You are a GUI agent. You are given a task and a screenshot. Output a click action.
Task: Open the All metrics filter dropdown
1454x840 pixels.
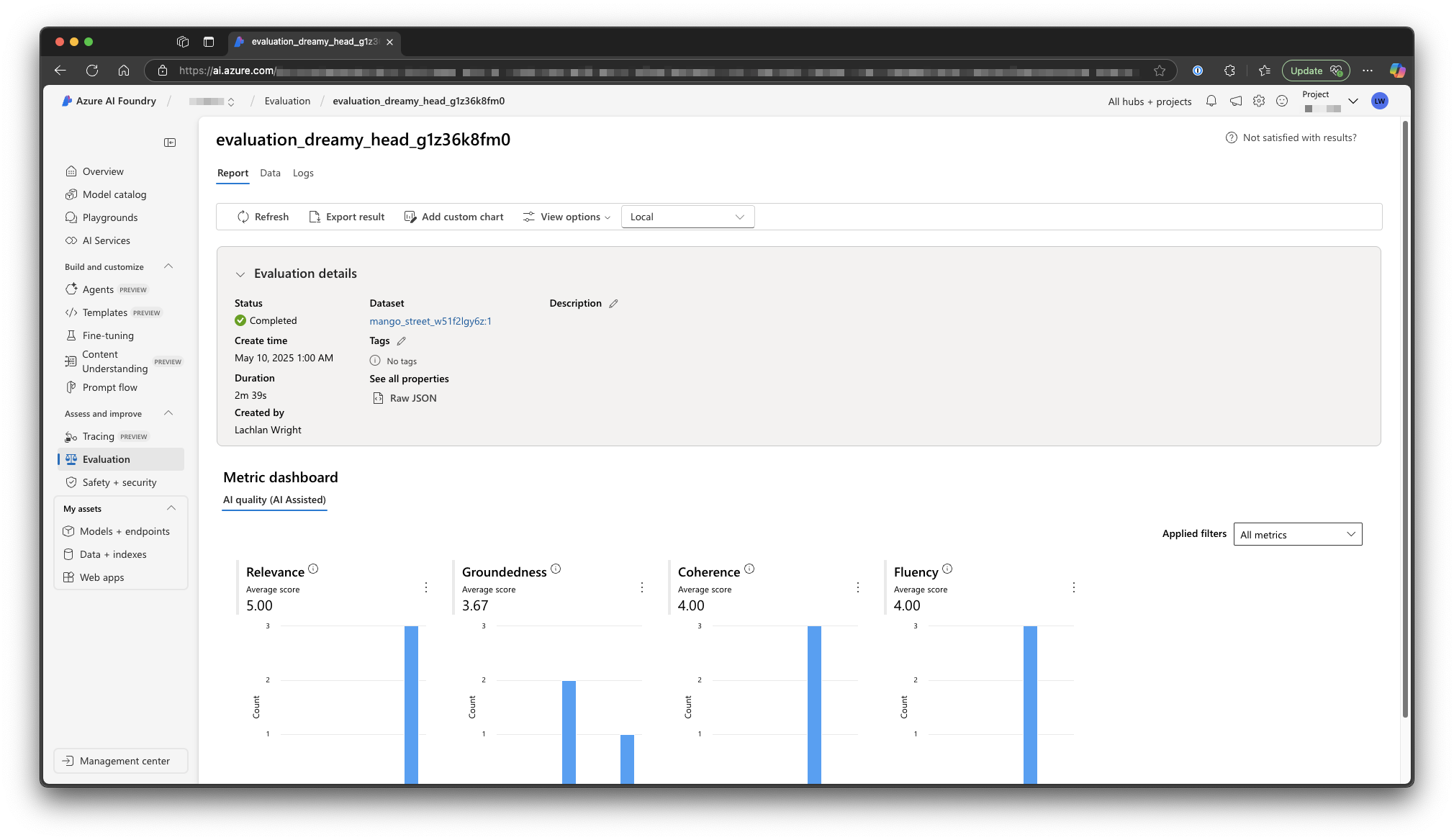[x=1297, y=534]
